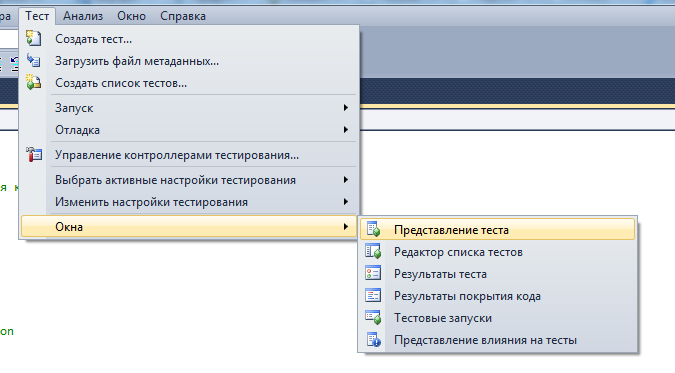Open Результаты покрытия кода window
Viewport: 675px width, 373px height.
click(x=497, y=296)
